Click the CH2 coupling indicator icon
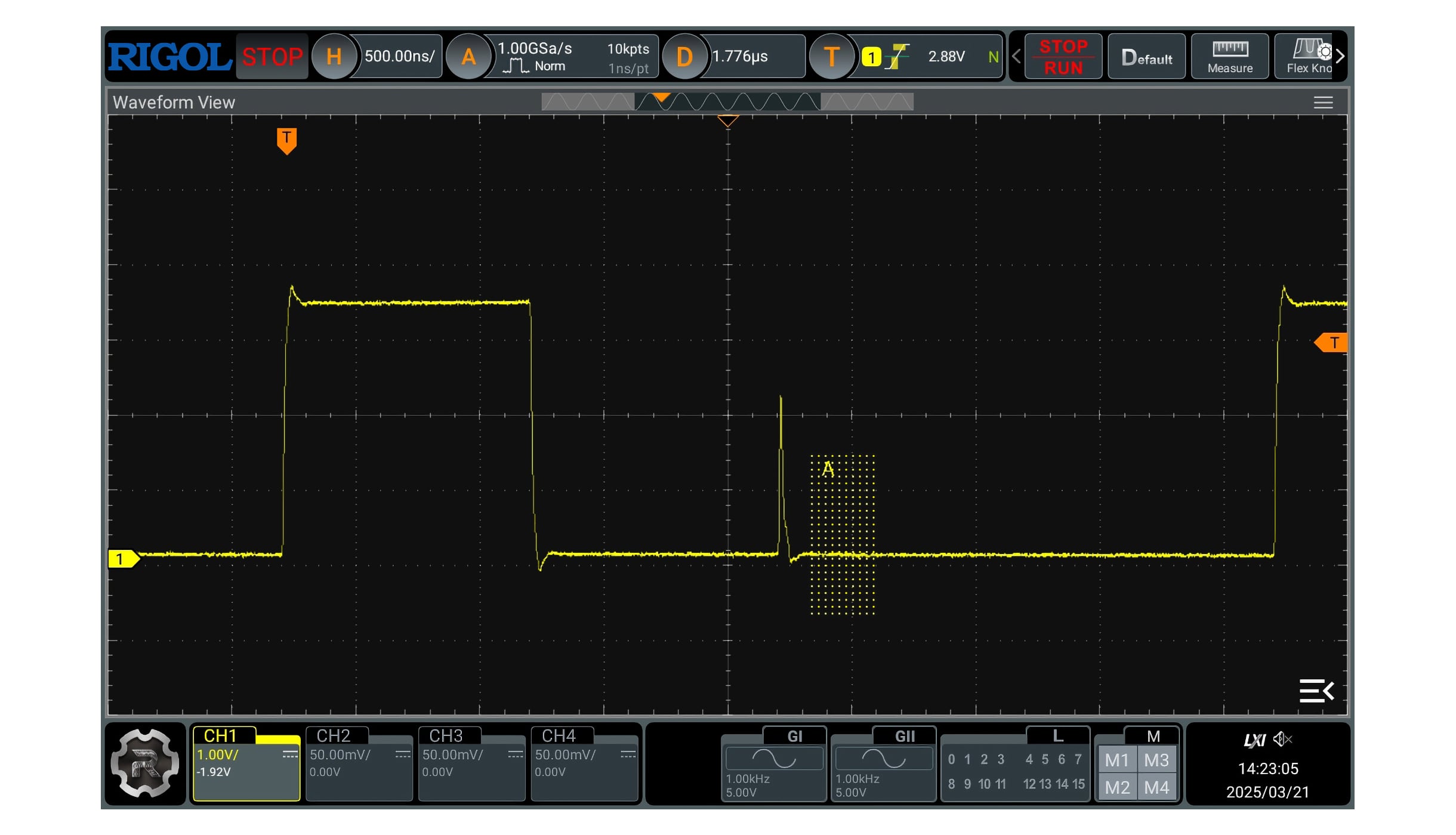This screenshot has width=1456, height=835. pos(403,755)
